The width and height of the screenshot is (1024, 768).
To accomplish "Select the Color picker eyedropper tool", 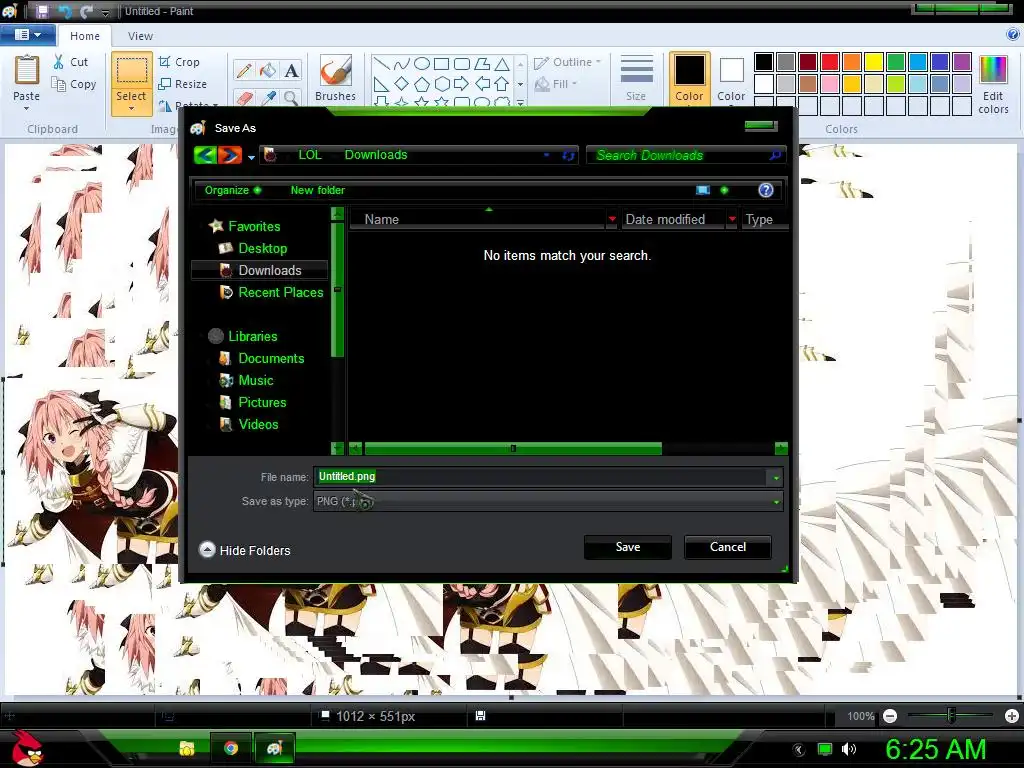I will [268, 98].
